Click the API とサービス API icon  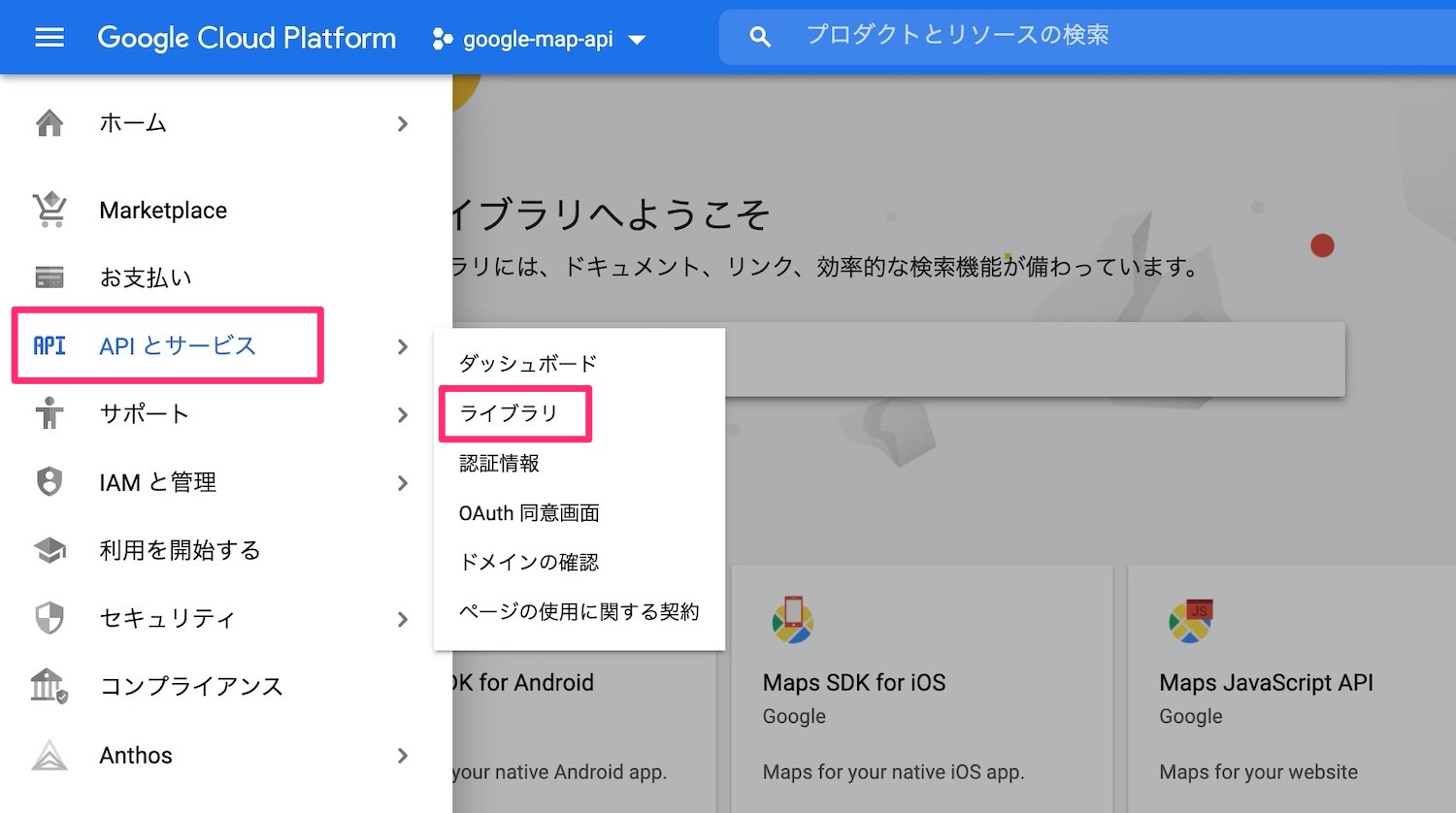pos(49,345)
